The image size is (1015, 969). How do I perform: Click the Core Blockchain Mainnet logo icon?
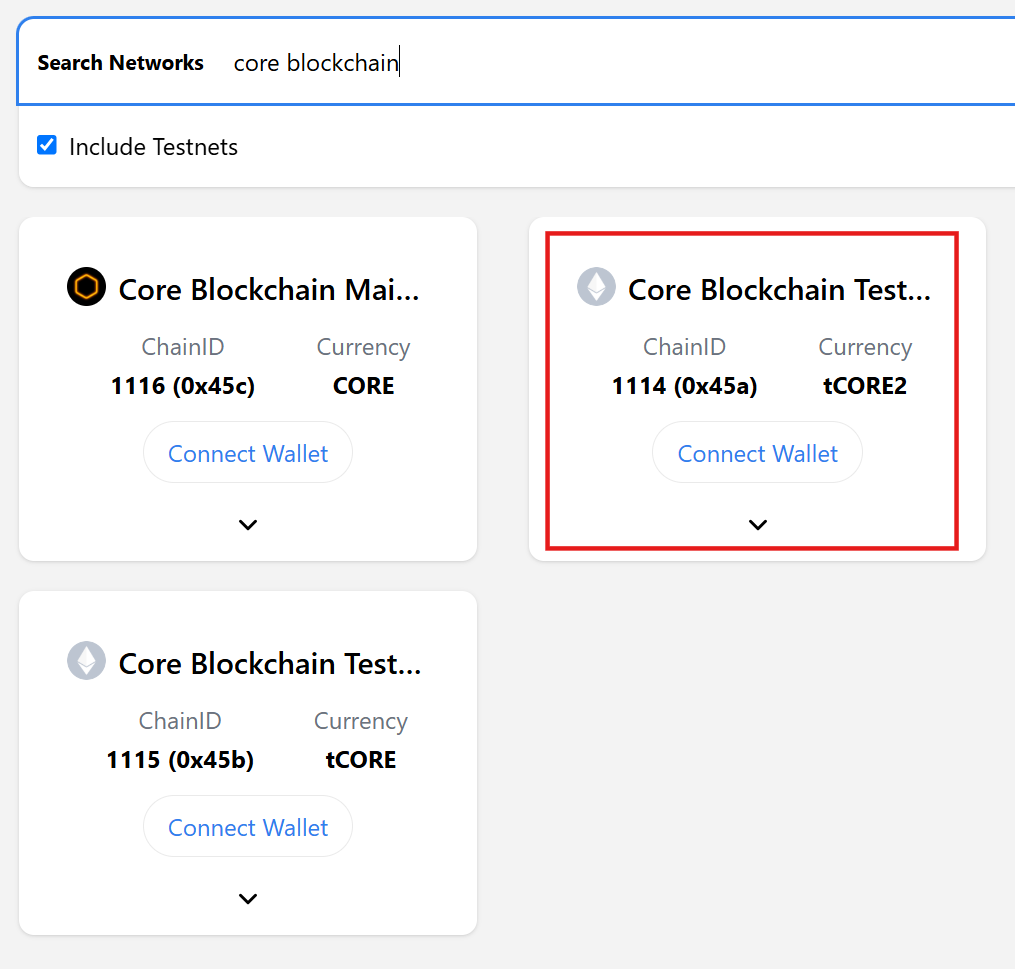point(86,286)
